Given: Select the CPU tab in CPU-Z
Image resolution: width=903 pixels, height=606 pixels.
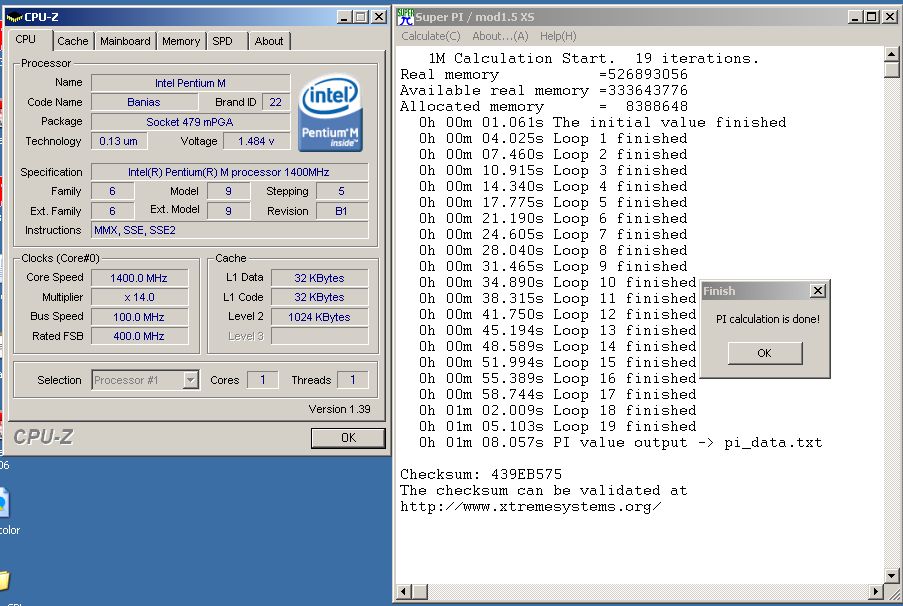Looking at the screenshot, I should coord(26,39).
